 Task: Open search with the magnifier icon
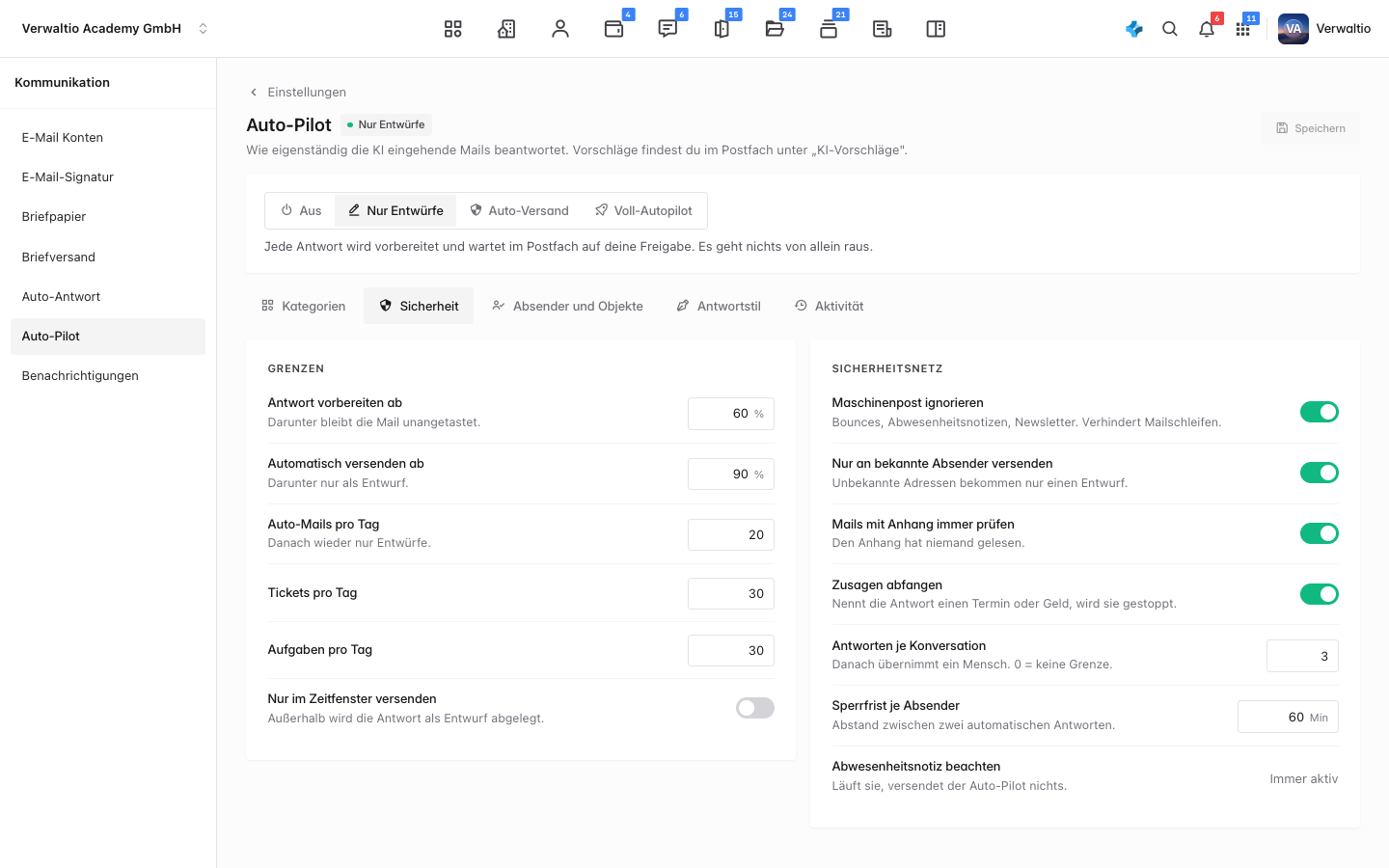coord(1170,29)
